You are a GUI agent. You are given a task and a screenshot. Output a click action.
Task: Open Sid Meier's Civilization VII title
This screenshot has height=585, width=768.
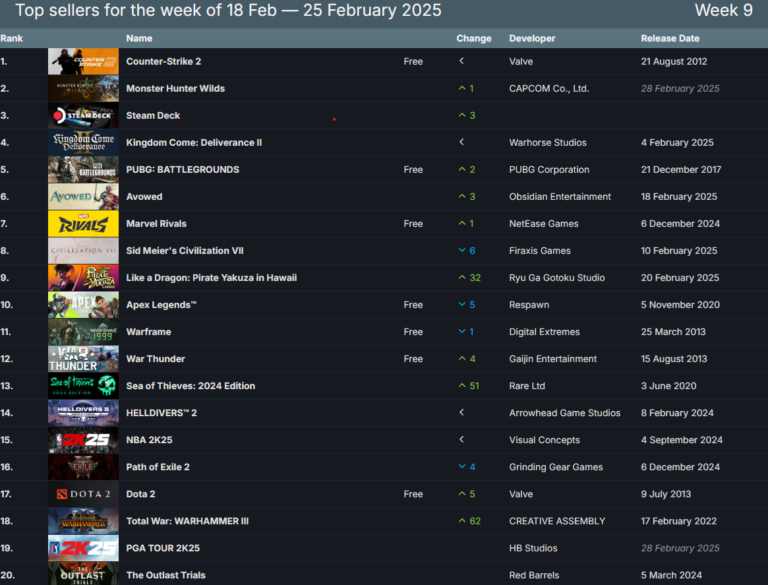(184, 251)
